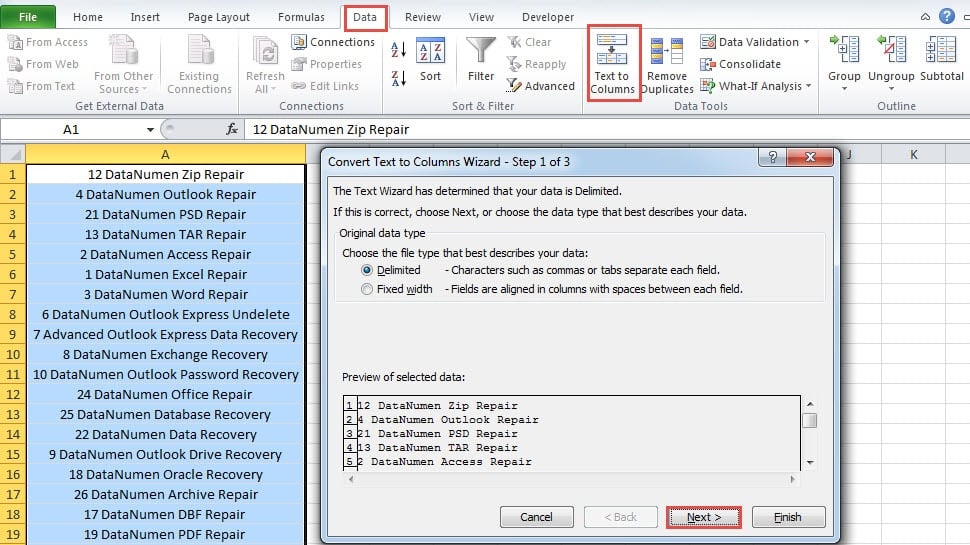Select cell containing DataNumen Word Repair
Viewport: 970px width, 545px height.
pyautogui.click(x=166, y=294)
